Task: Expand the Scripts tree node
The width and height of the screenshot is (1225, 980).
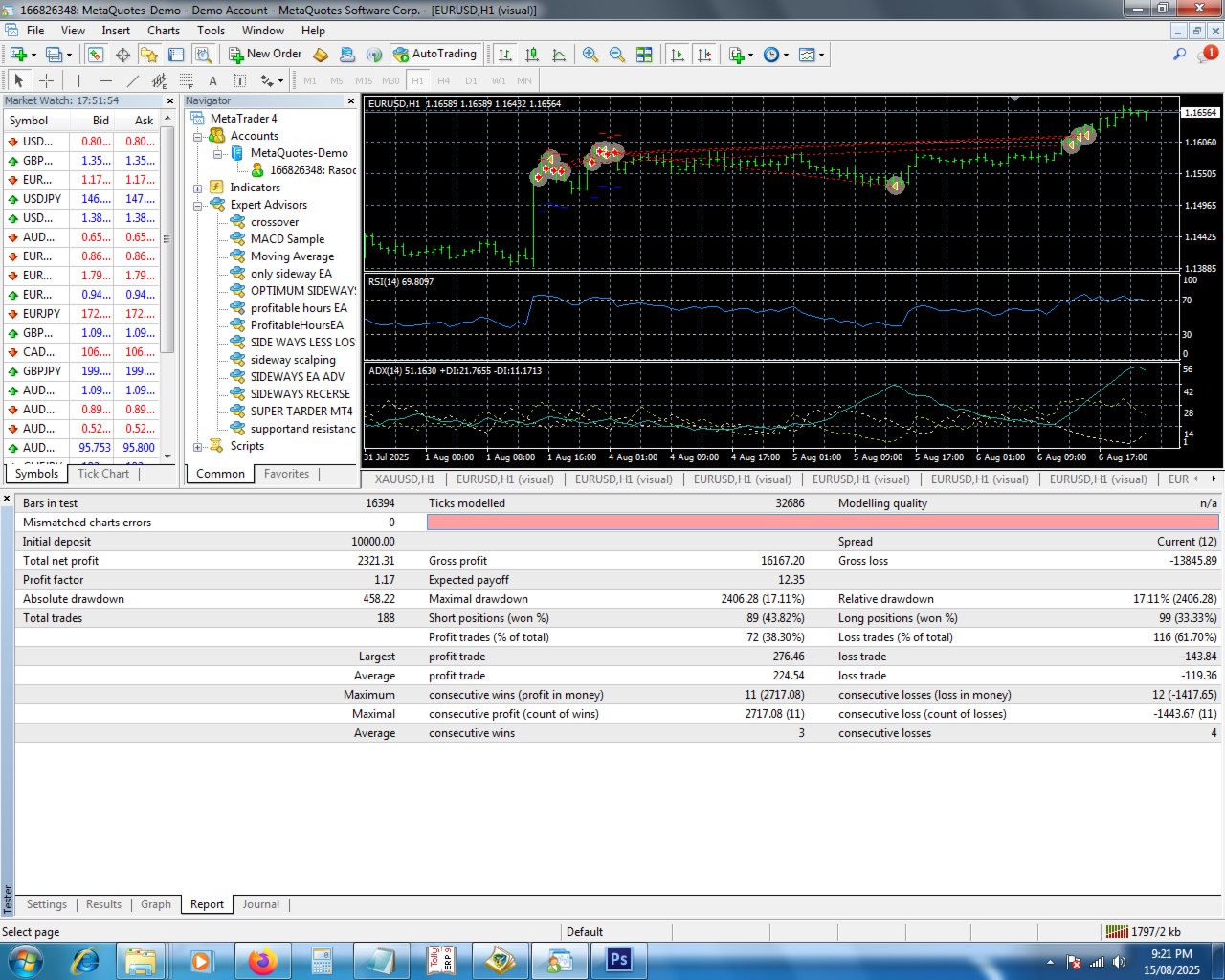Action: point(198,446)
